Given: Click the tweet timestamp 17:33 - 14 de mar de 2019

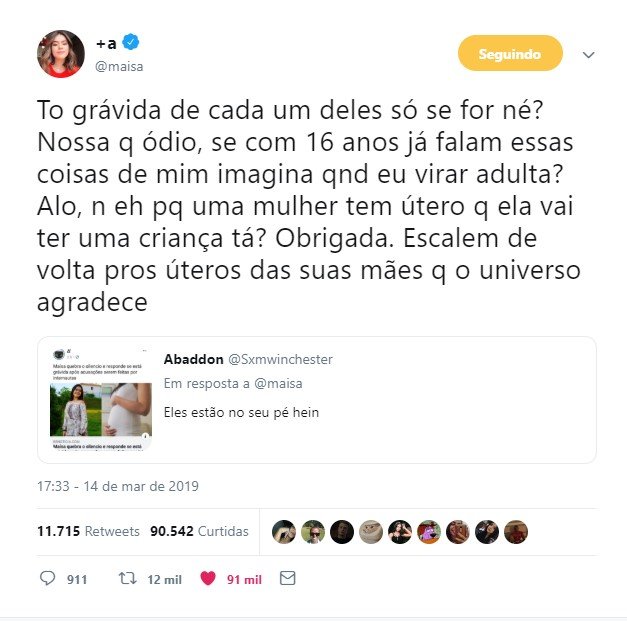Looking at the screenshot, I should tap(118, 486).
